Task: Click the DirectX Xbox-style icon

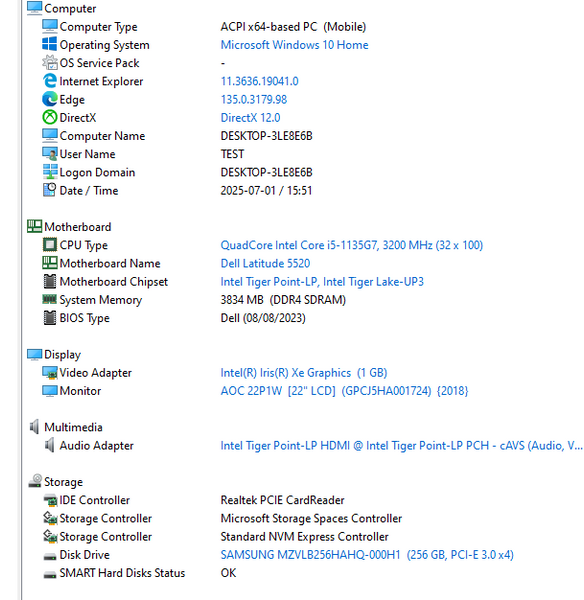Action: [50, 117]
